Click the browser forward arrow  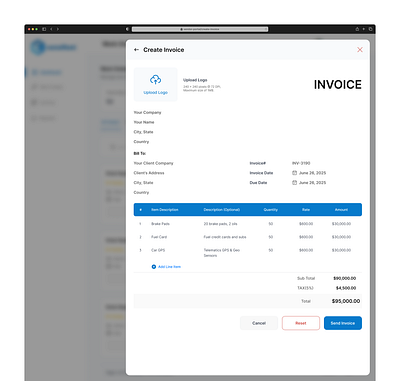(58, 29)
